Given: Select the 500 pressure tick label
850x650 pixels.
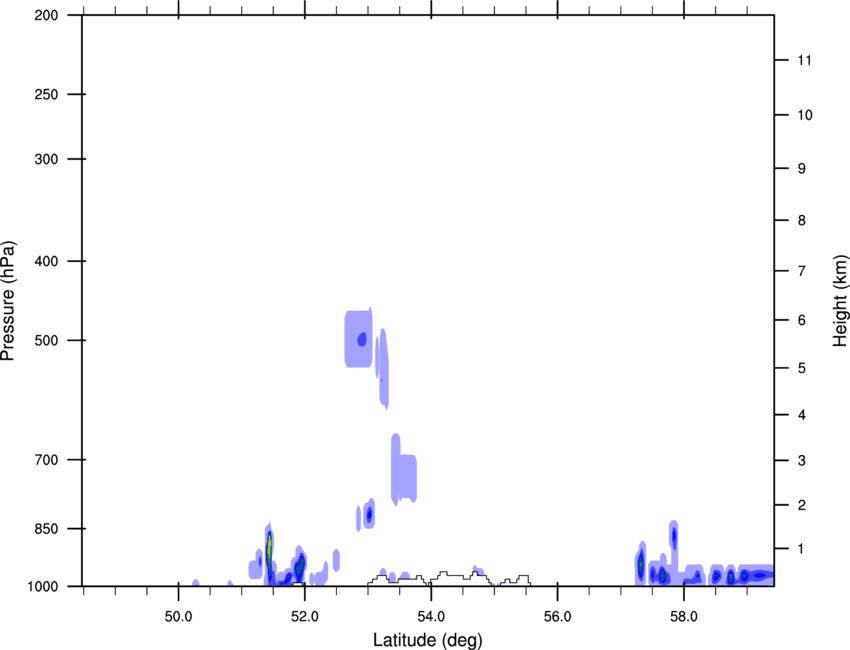Looking at the screenshot, I should pos(46,340).
